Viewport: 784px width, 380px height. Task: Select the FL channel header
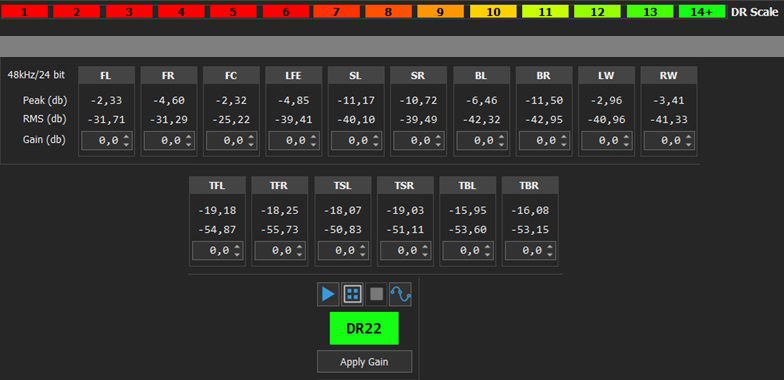[x=106, y=76]
